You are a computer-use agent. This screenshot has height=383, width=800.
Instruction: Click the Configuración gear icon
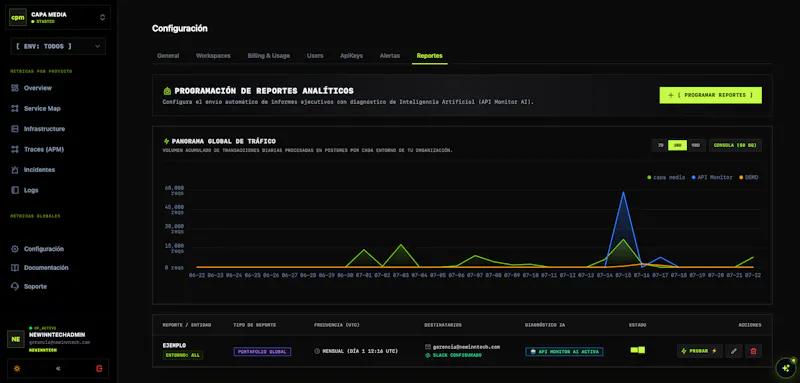15,249
